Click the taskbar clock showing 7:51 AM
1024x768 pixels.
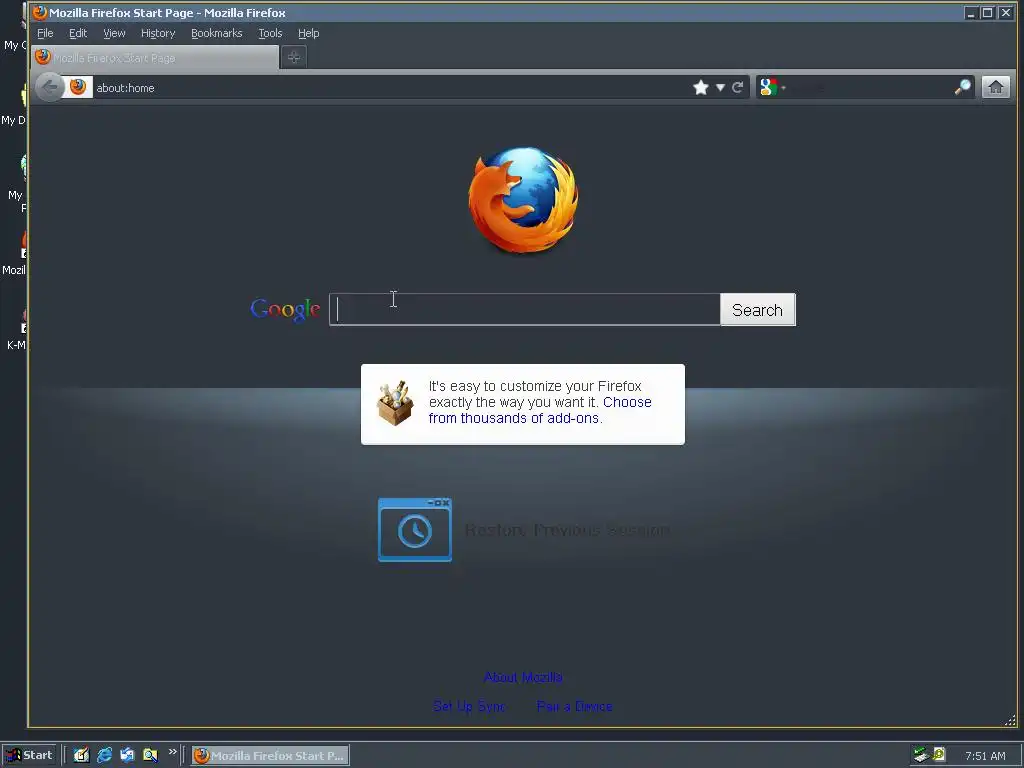985,756
